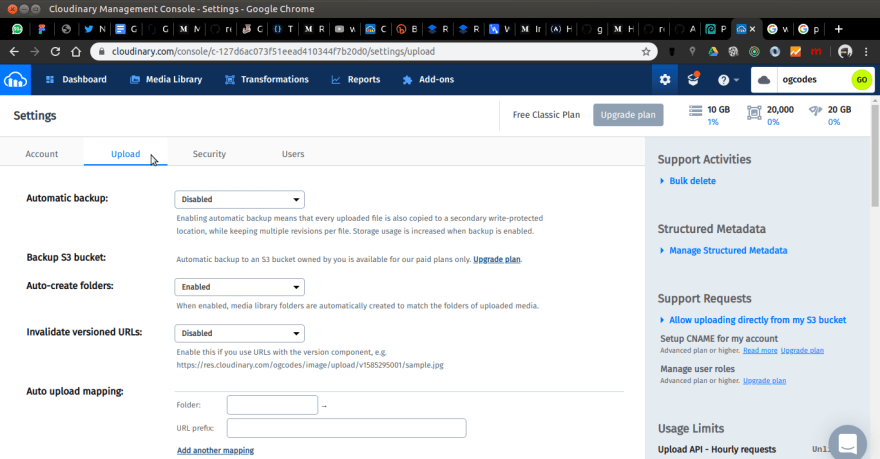880x459 pixels.
Task: Click Add another mapping link
Action: [216, 451]
